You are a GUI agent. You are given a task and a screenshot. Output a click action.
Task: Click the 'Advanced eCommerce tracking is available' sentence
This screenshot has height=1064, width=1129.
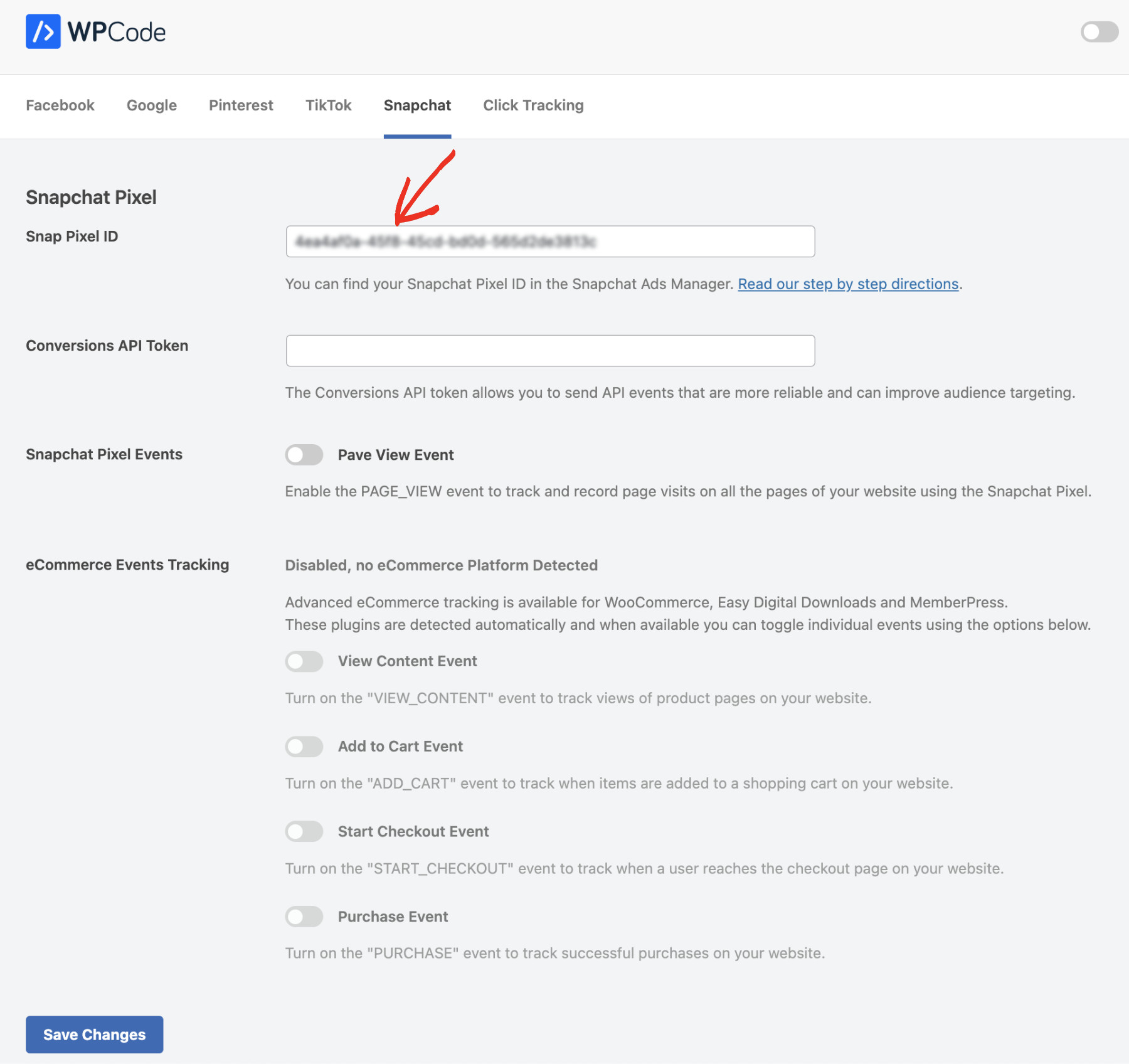click(x=647, y=602)
